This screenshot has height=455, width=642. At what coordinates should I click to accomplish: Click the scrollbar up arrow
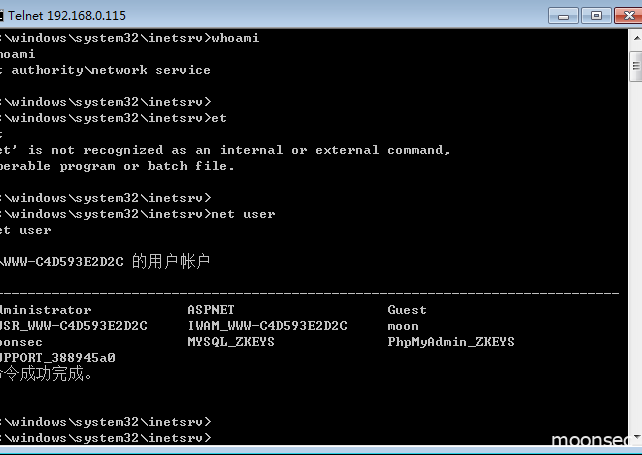click(636, 38)
